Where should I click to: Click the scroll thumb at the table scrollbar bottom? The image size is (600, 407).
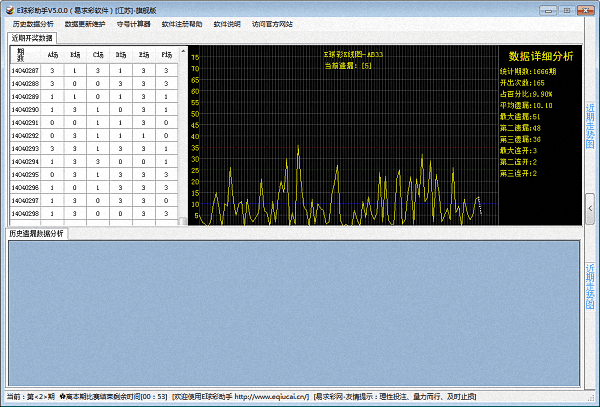(183, 221)
